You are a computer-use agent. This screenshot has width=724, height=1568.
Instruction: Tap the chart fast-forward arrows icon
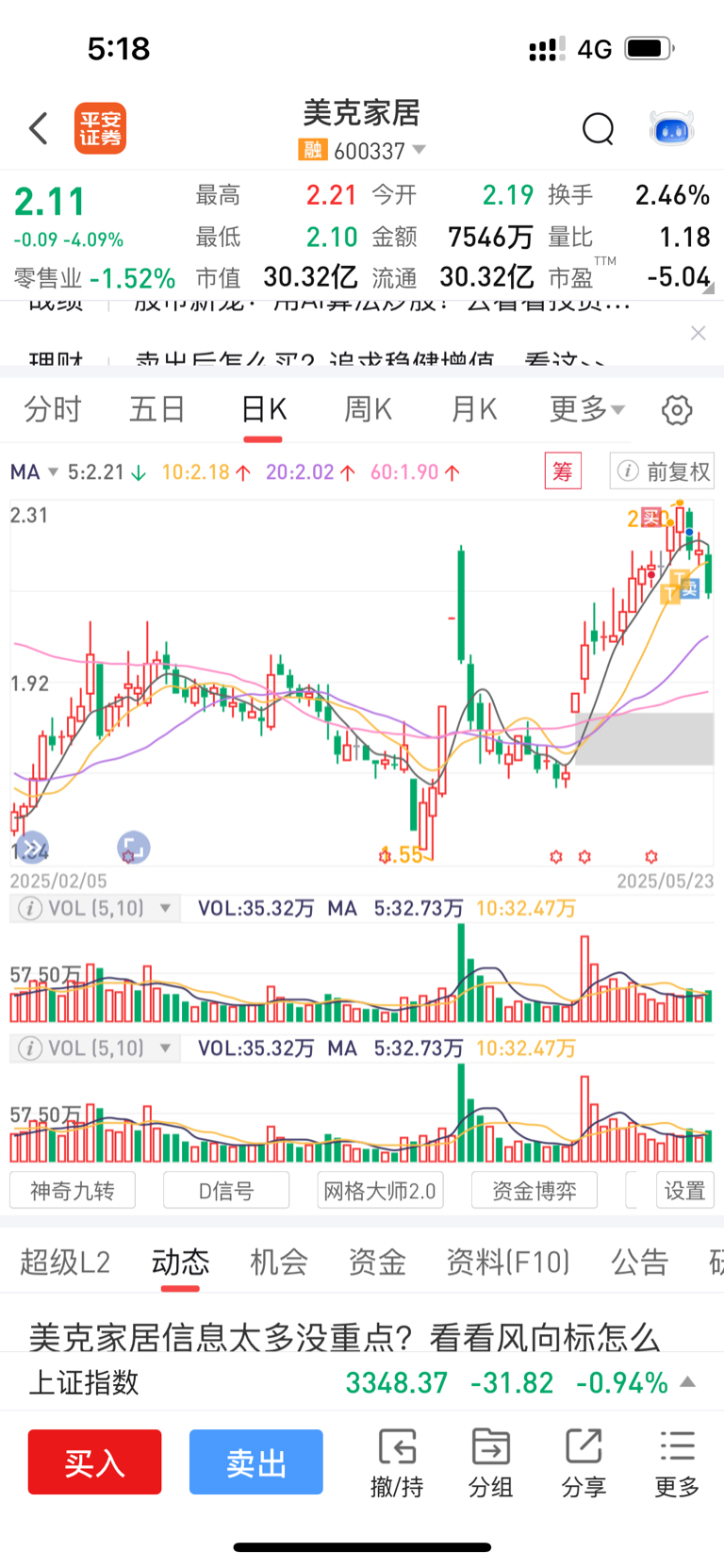[x=32, y=849]
